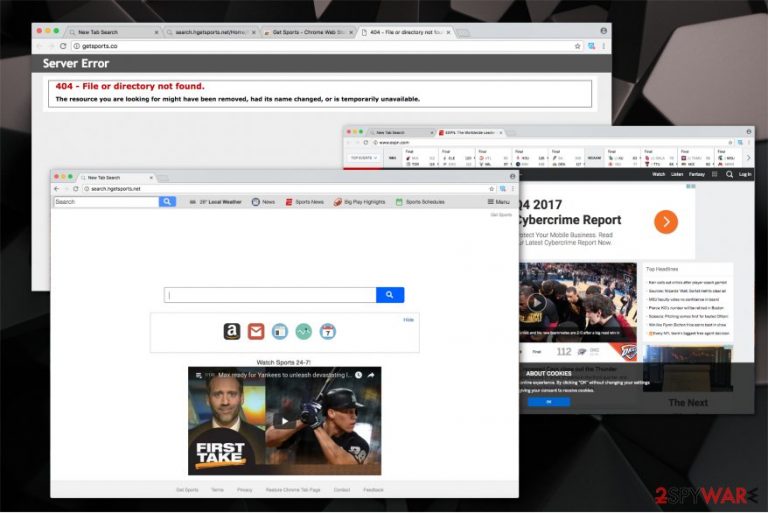The image size is (768, 513).
Task: Open the ESPN grid apps icon
Action: 715,174
